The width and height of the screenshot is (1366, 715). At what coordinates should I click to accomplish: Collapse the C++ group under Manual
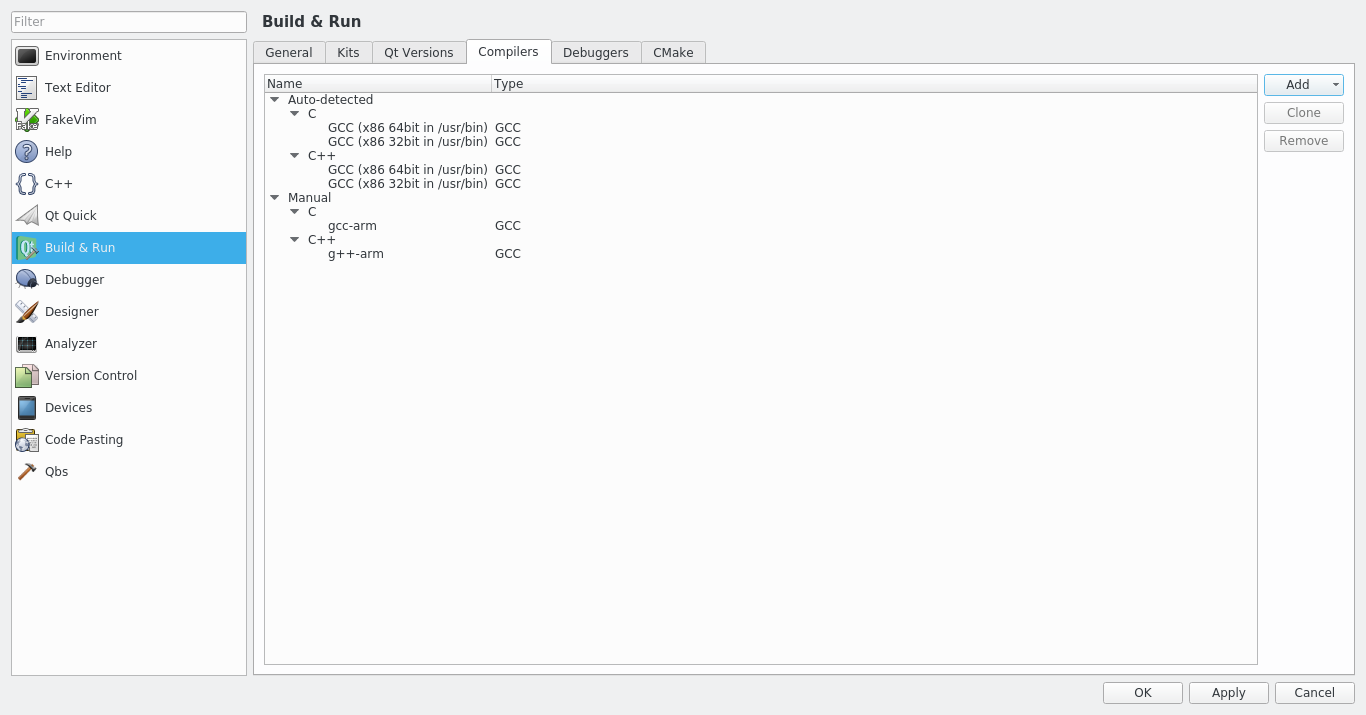[295, 240]
